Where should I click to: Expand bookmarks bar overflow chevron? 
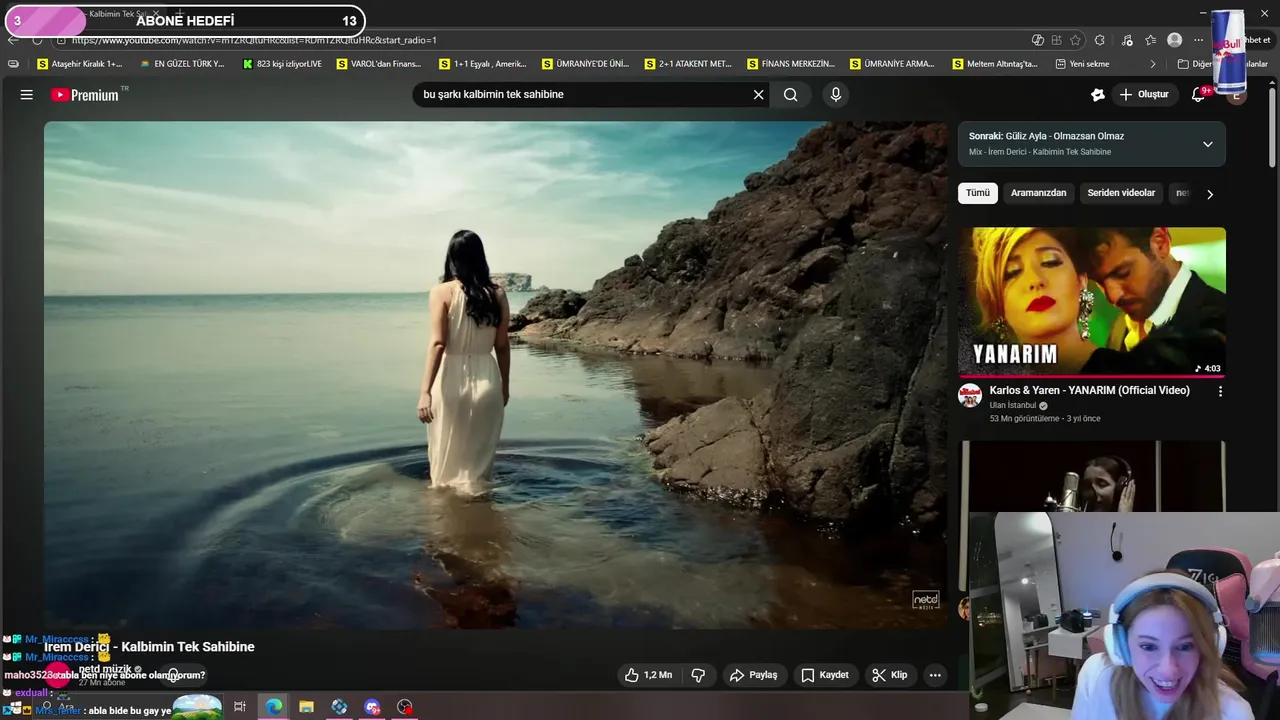tap(1152, 64)
